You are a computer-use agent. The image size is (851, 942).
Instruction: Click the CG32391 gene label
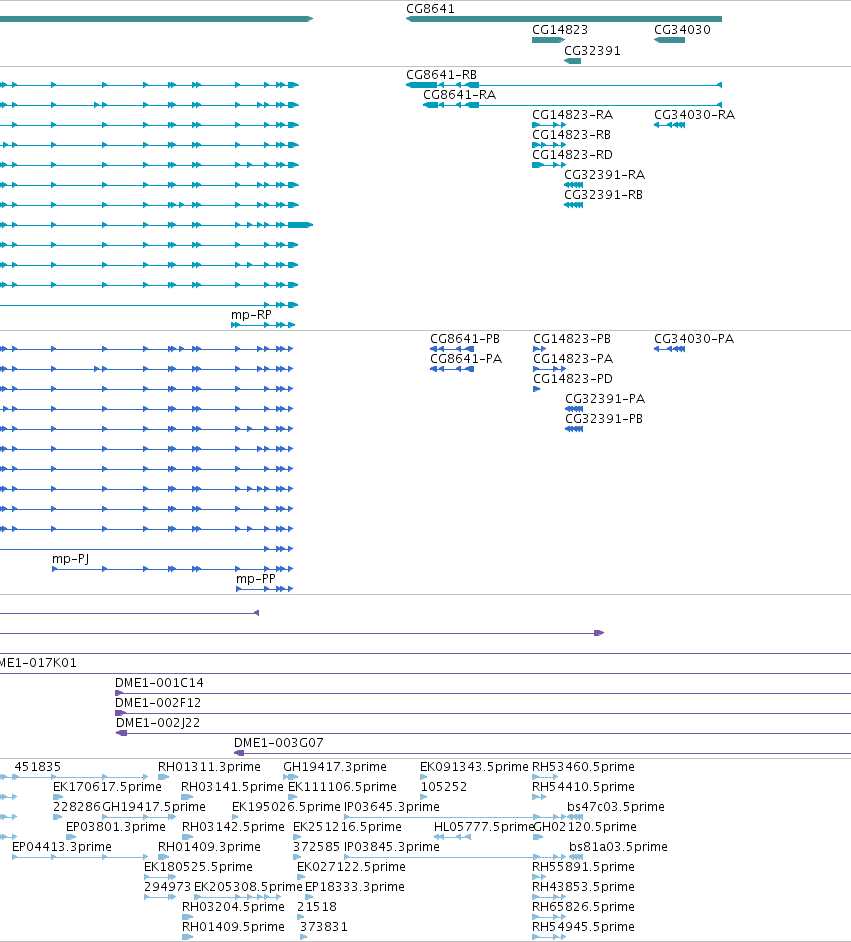click(592, 51)
